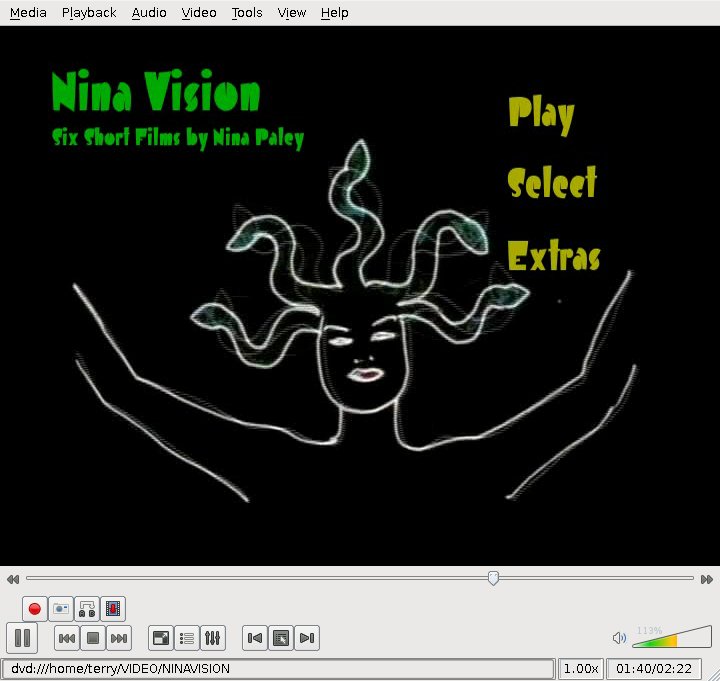
Task: Set volume on the triangular volume slider
Action: (671, 637)
